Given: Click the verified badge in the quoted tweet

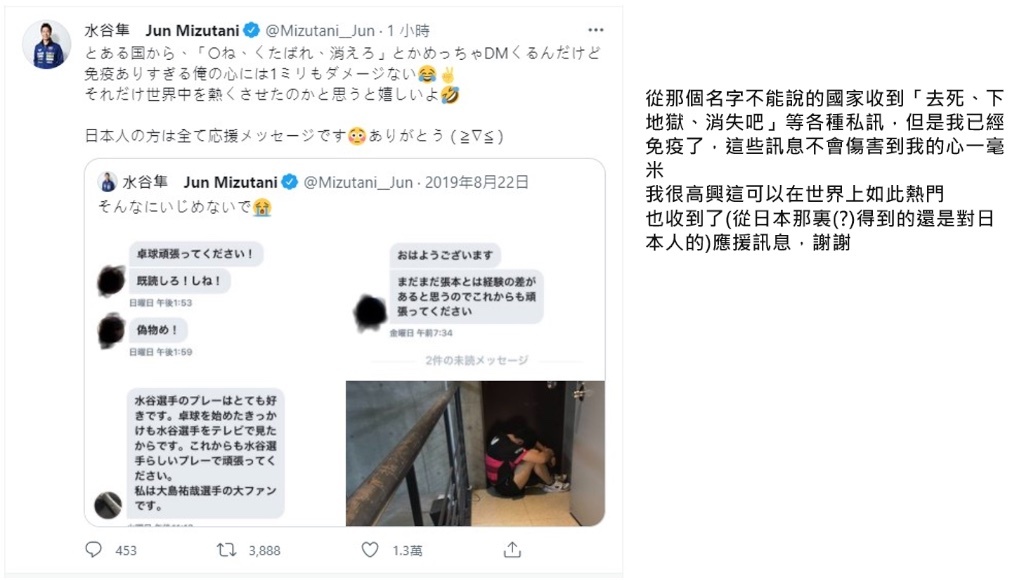Looking at the screenshot, I should tap(289, 182).
